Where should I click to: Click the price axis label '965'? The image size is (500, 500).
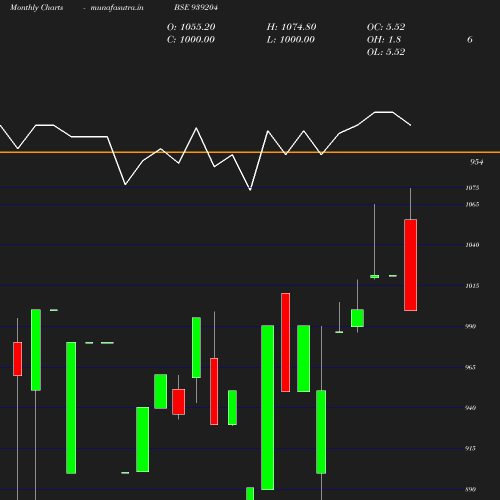470,367
